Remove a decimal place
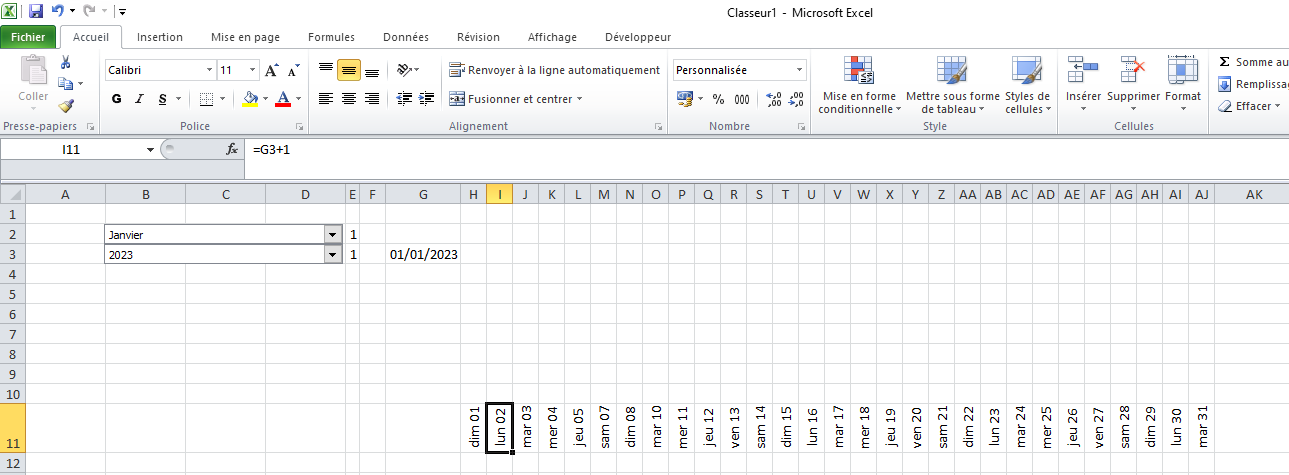1289x475 pixels. tap(797, 99)
